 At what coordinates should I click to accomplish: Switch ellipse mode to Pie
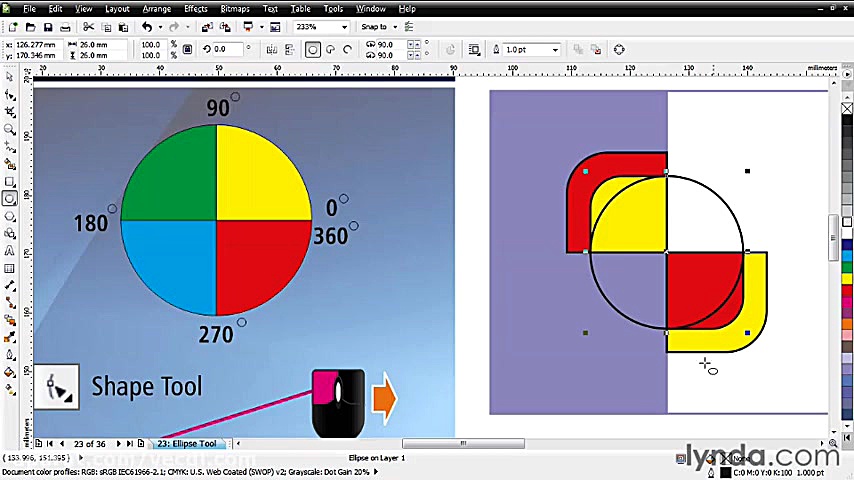pos(330,50)
